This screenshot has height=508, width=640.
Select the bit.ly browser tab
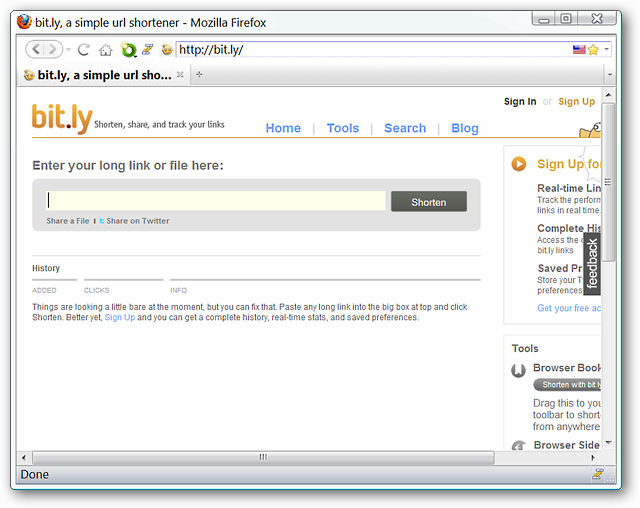tap(103, 75)
